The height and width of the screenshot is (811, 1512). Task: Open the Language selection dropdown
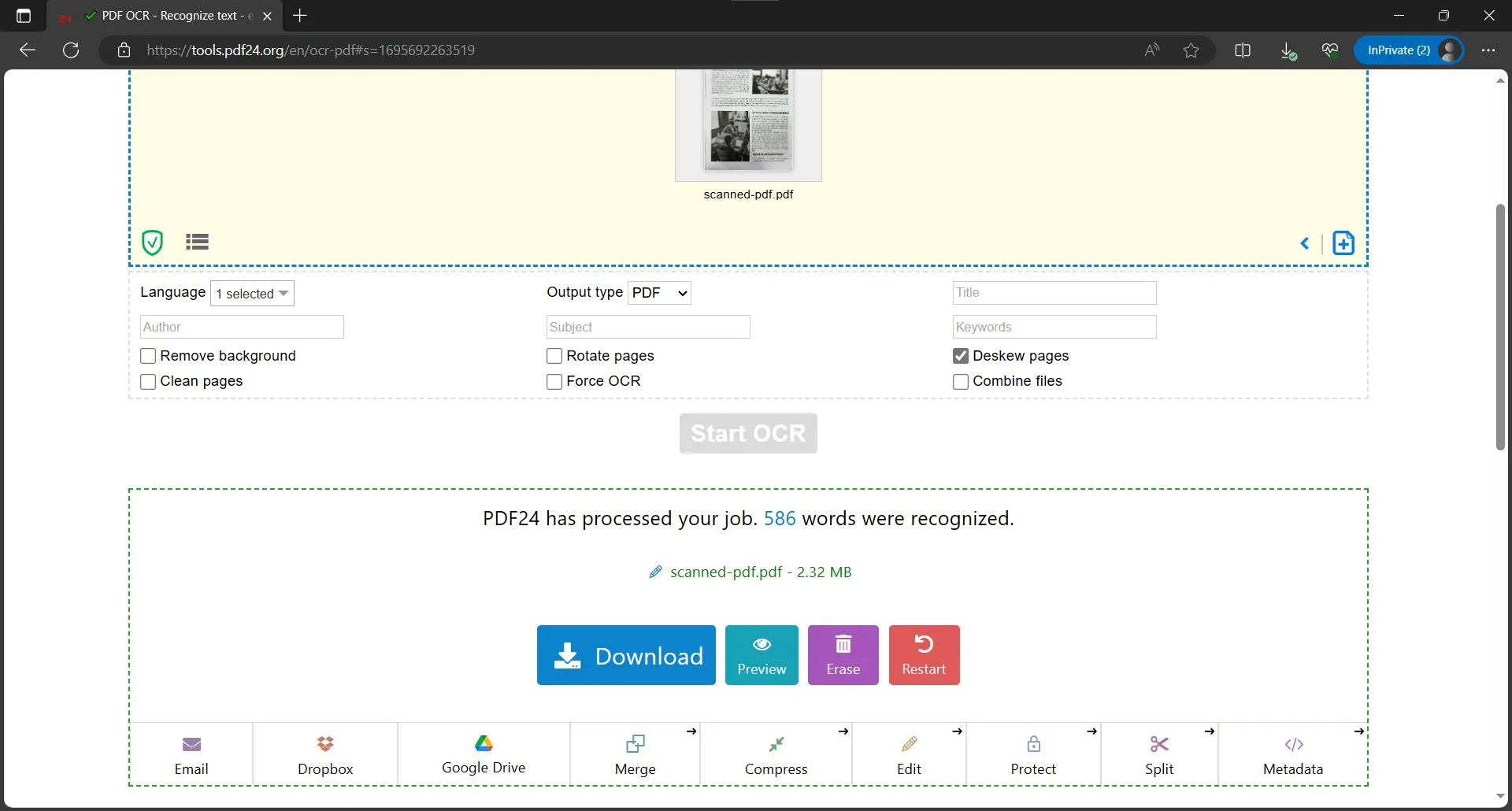252,294
